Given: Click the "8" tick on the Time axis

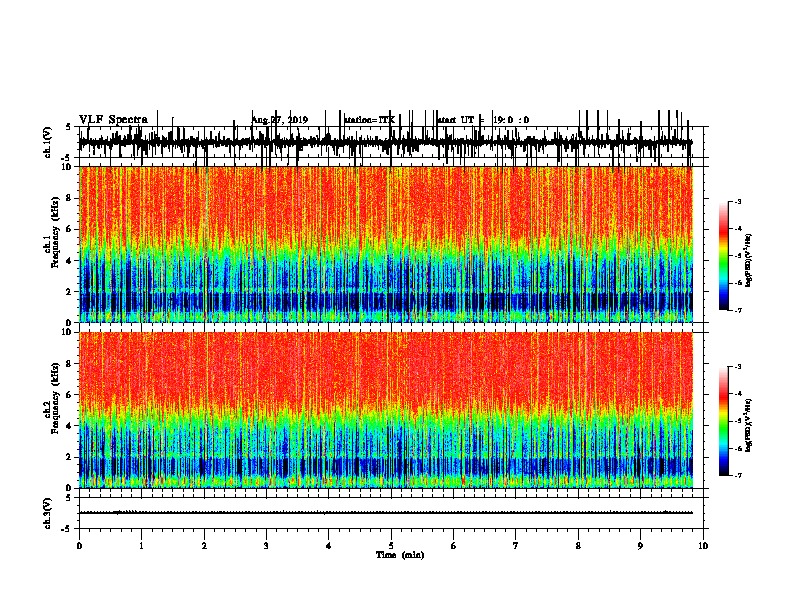Looking at the screenshot, I should tap(578, 546).
